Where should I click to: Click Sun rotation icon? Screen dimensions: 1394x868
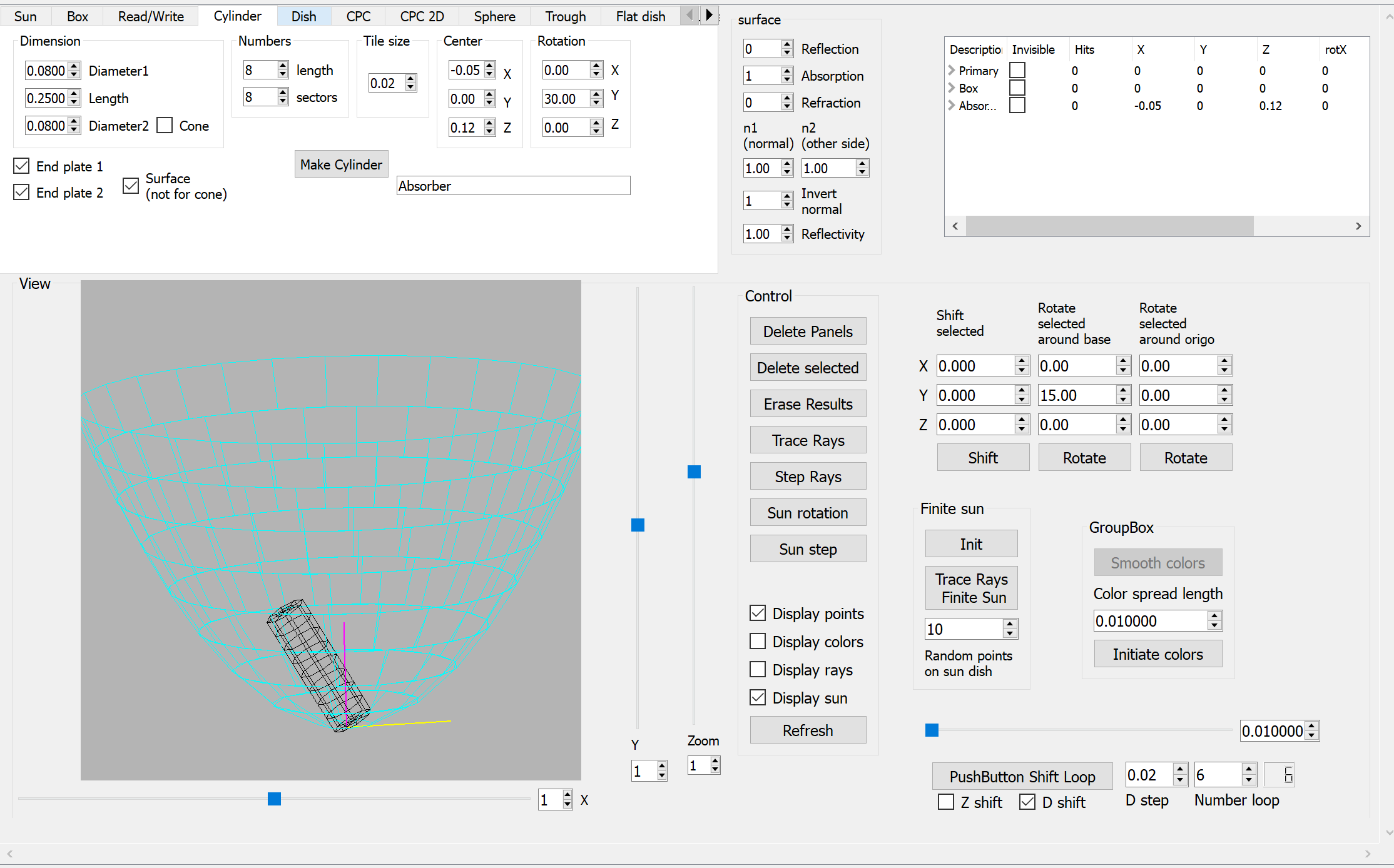pyautogui.click(x=807, y=512)
